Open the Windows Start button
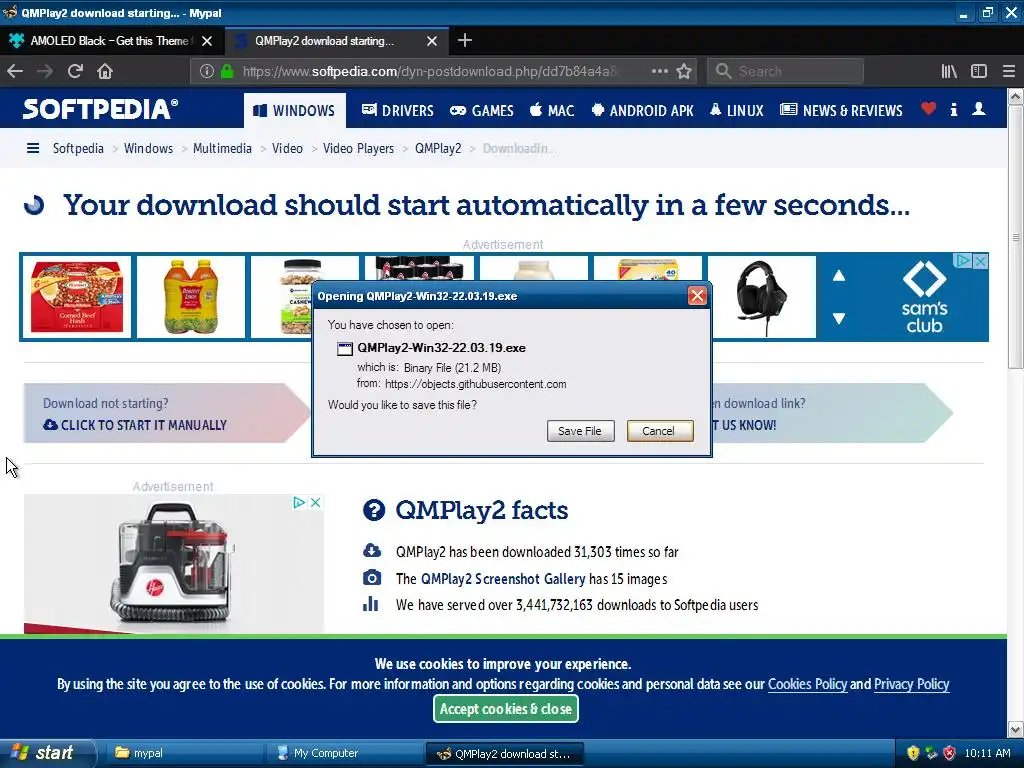The image size is (1024, 768). (x=47, y=753)
